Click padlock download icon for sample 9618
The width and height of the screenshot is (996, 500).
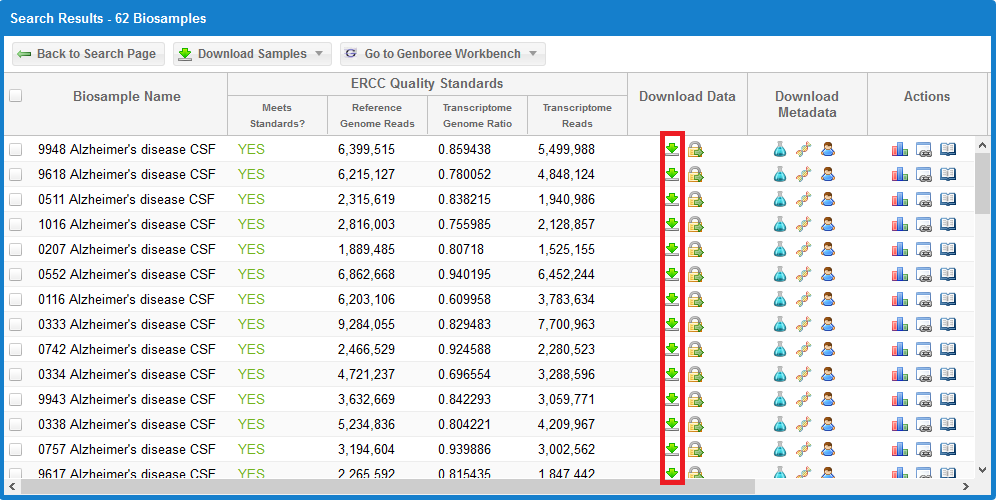point(695,174)
